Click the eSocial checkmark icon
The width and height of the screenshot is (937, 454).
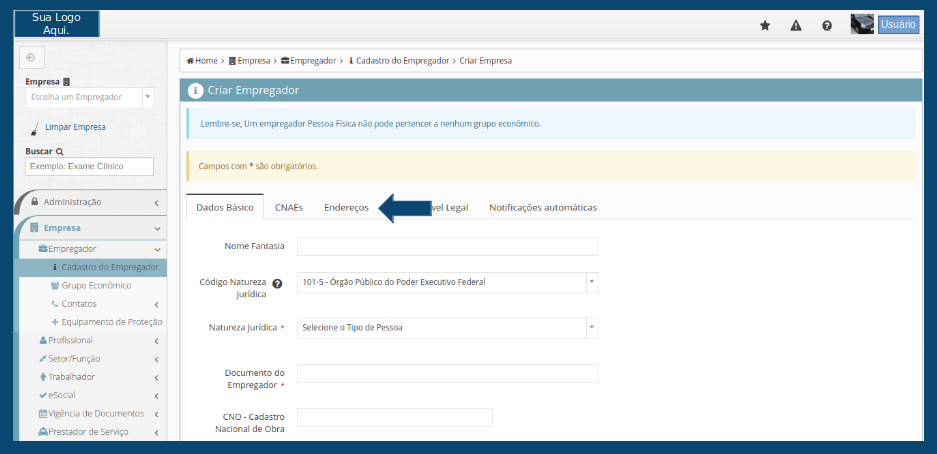click(43, 395)
